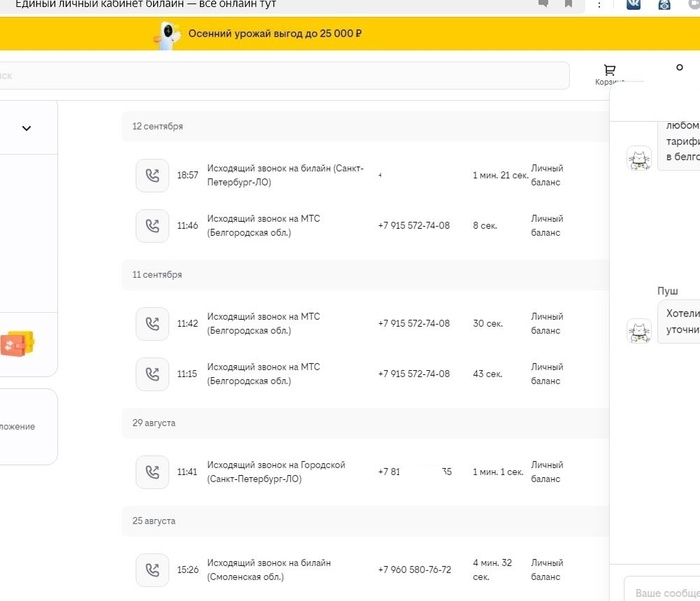Click call icon for 11:41 Городской call

point(152,471)
